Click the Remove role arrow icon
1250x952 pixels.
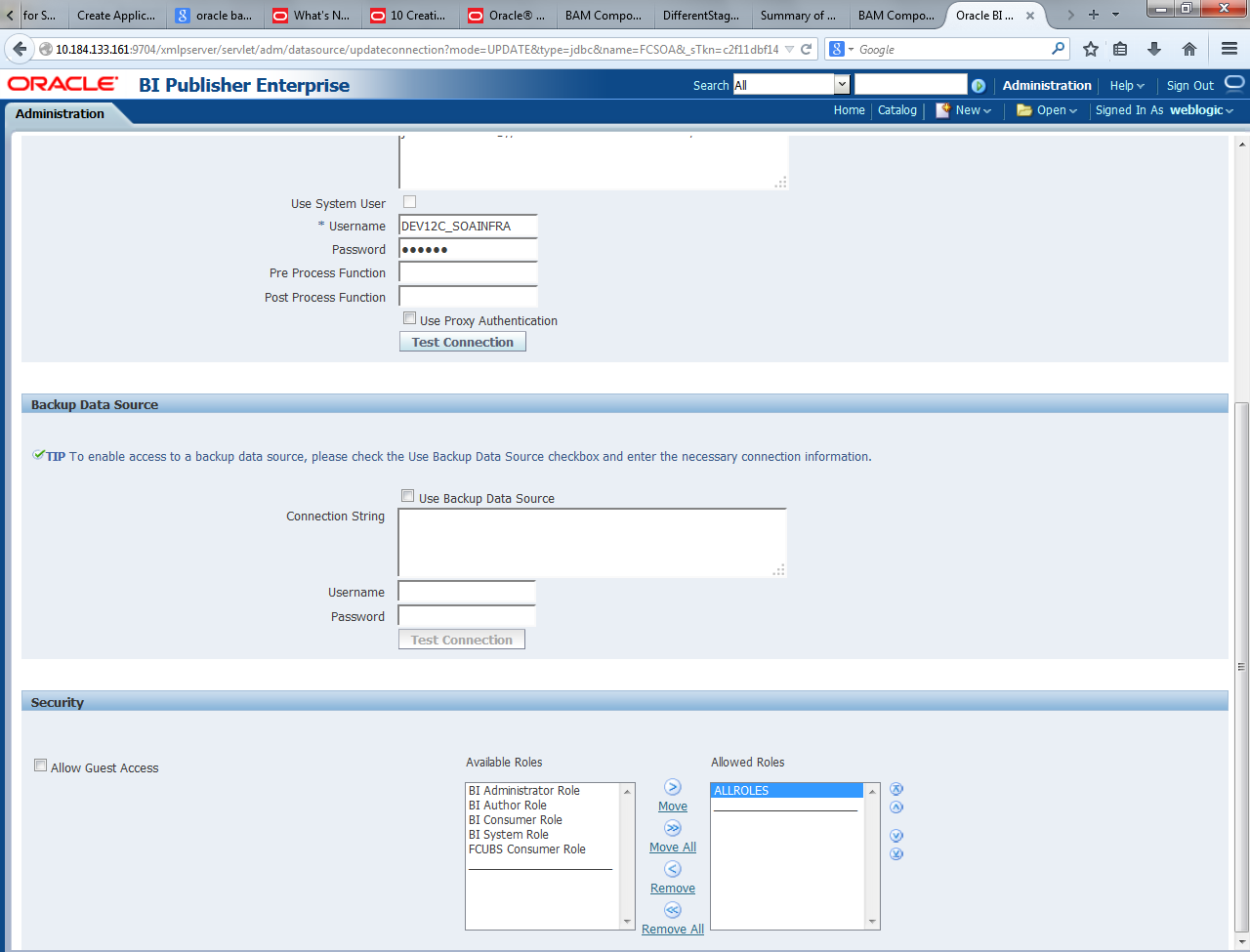tap(673, 869)
